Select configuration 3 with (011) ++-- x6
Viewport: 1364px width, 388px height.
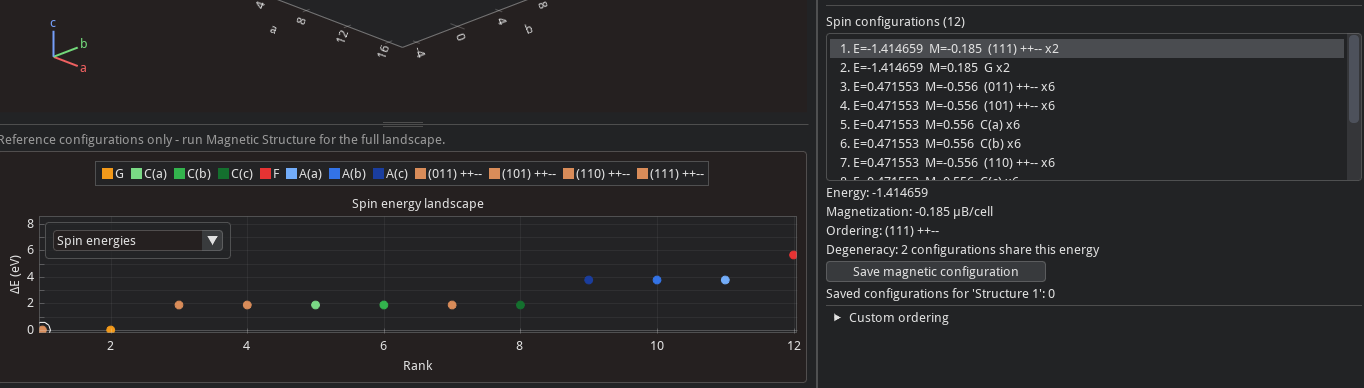click(x=1086, y=86)
